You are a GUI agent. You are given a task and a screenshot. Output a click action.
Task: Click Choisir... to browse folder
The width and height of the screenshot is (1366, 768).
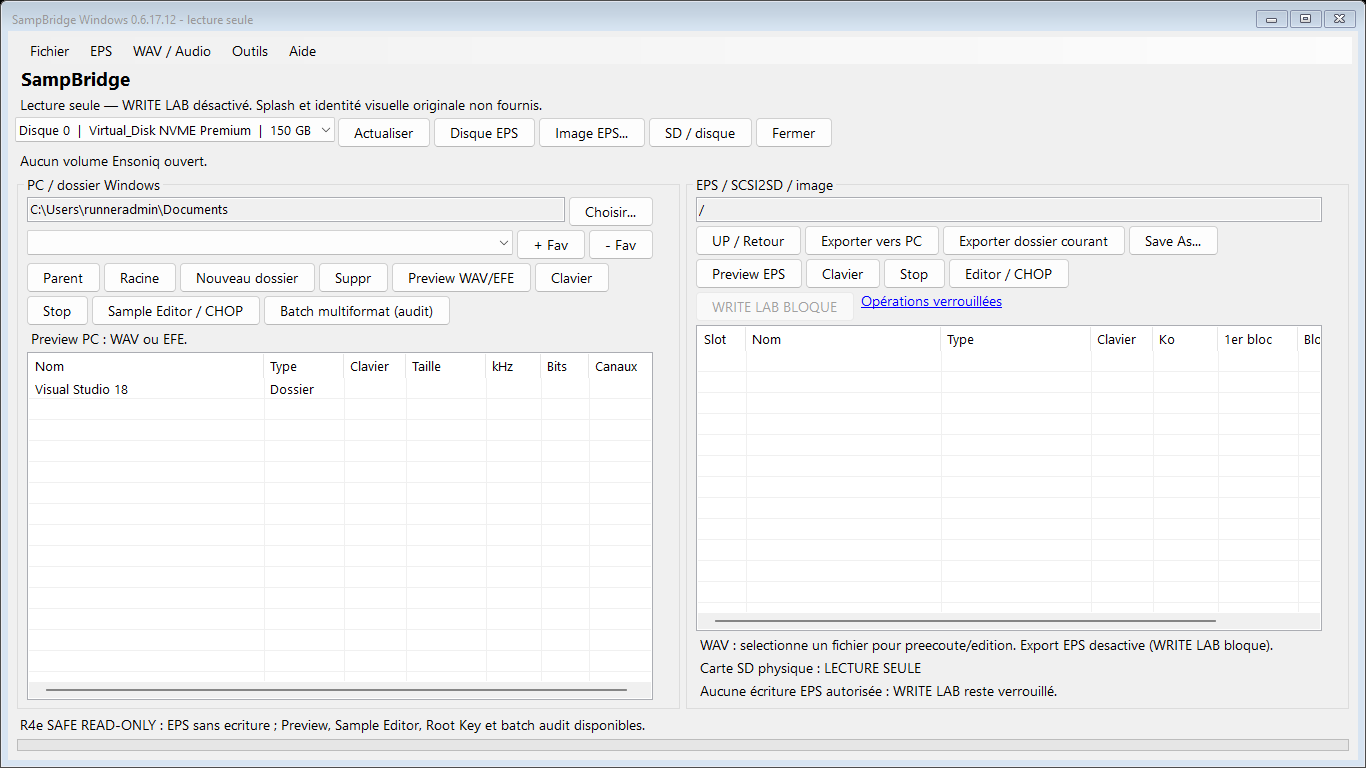pos(611,212)
